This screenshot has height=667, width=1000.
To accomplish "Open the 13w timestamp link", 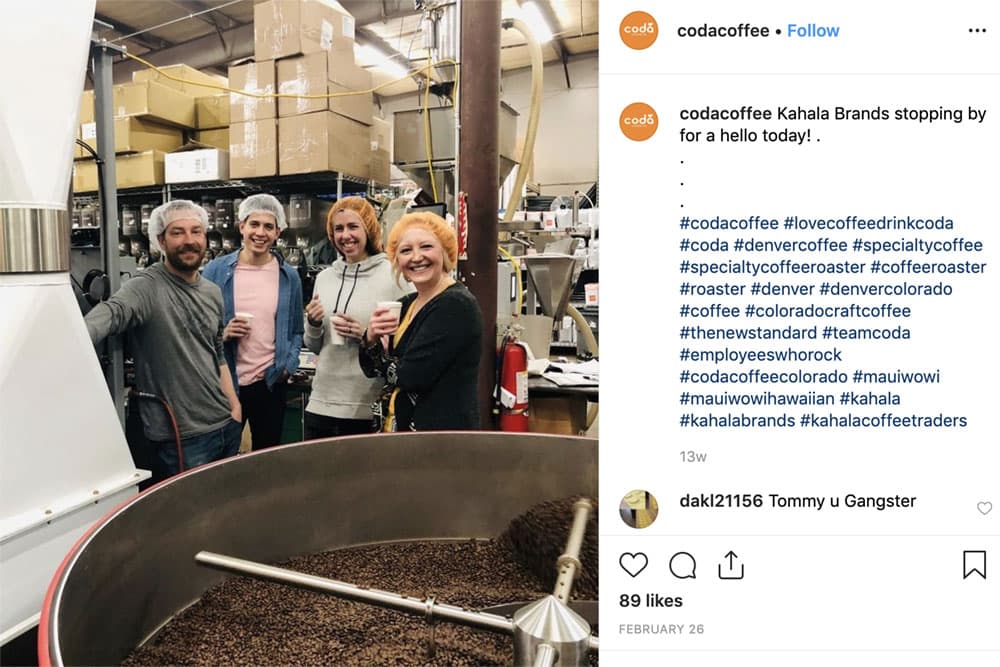I will coord(693,457).
